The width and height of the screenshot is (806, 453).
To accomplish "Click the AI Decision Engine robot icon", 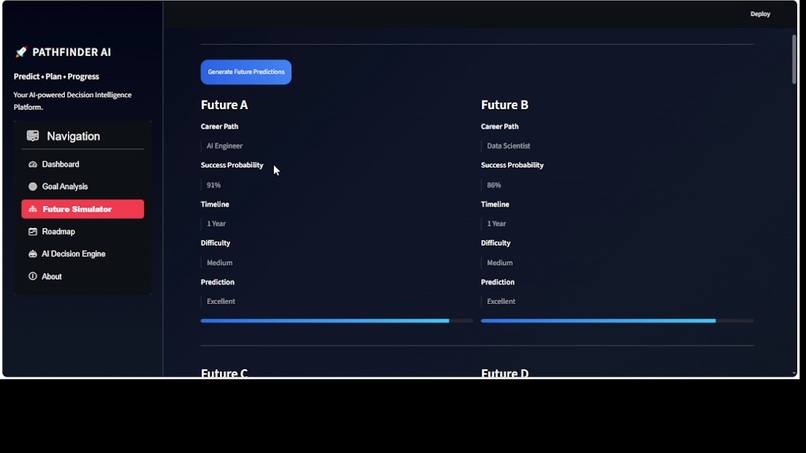I will 33,254.
